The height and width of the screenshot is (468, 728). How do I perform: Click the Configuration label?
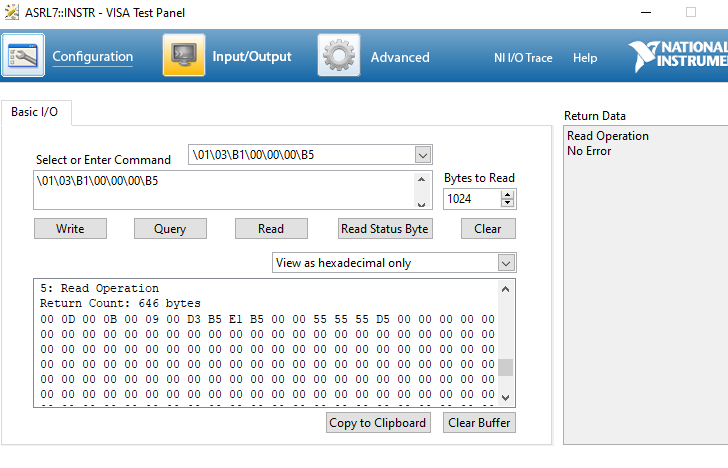[x=92, y=57]
